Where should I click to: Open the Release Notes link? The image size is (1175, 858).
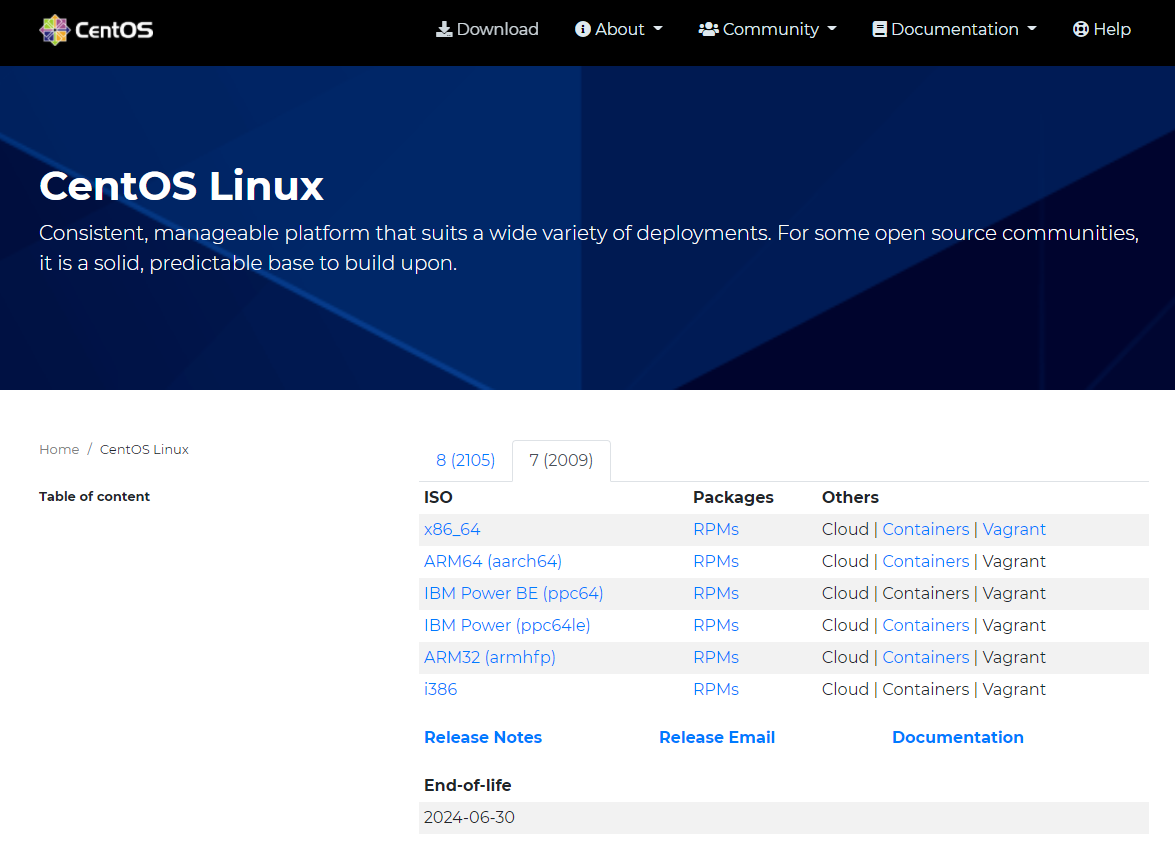click(483, 737)
